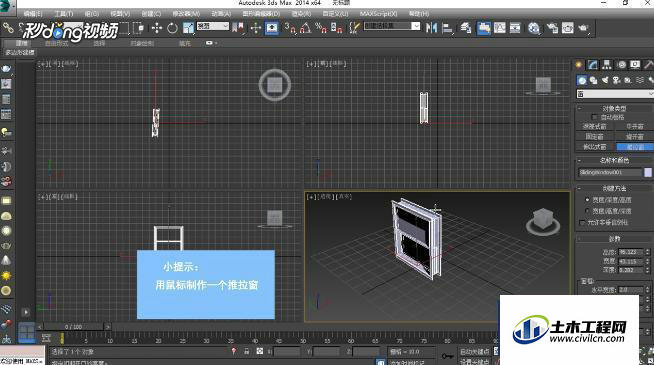Viewport: 654px width, 365px height.
Task: Click the Mirror tool icon
Action: point(431,28)
